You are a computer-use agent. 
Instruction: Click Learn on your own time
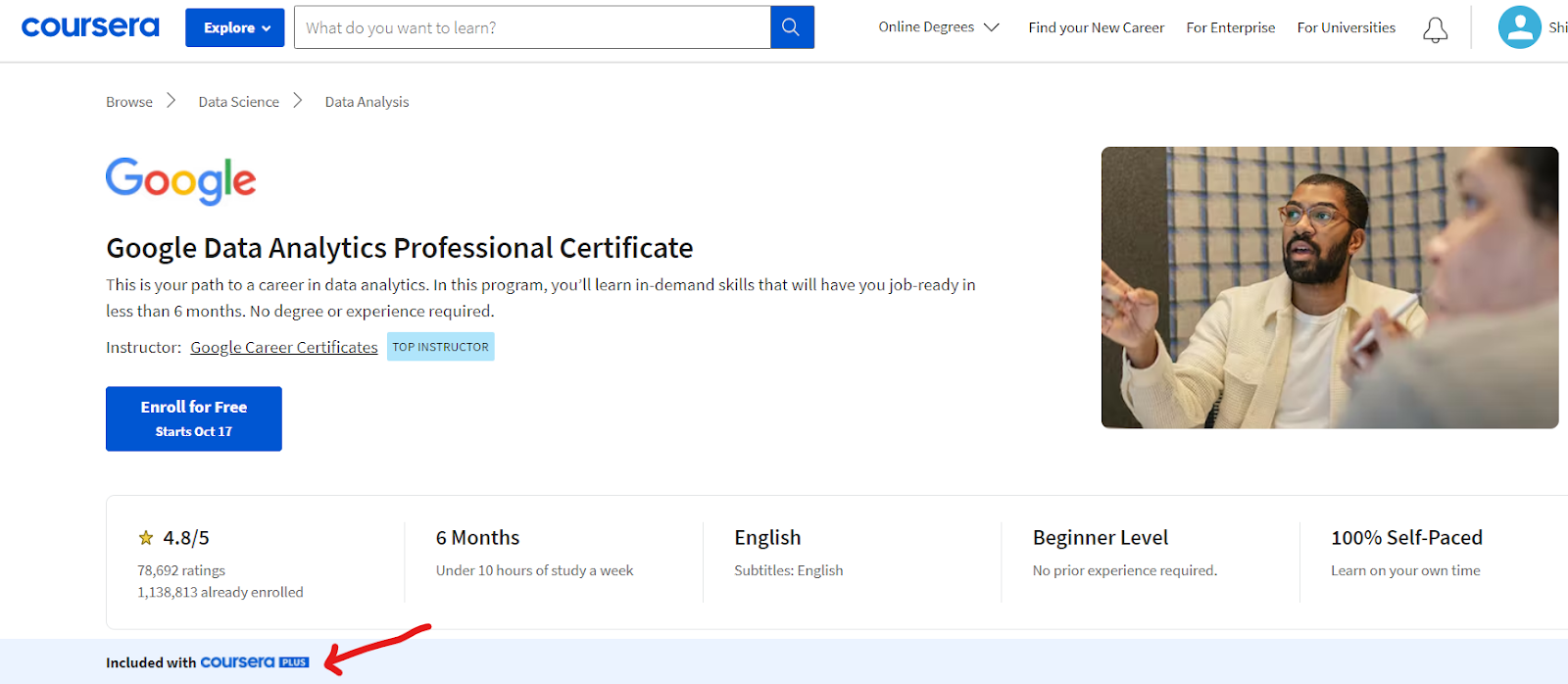(x=1406, y=570)
